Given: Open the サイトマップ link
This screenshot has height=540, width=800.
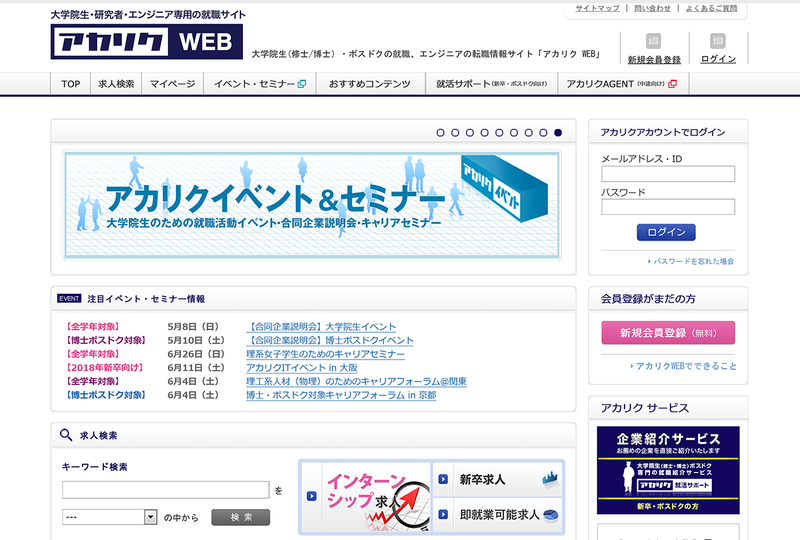Looking at the screenshot, I should 597,8.
